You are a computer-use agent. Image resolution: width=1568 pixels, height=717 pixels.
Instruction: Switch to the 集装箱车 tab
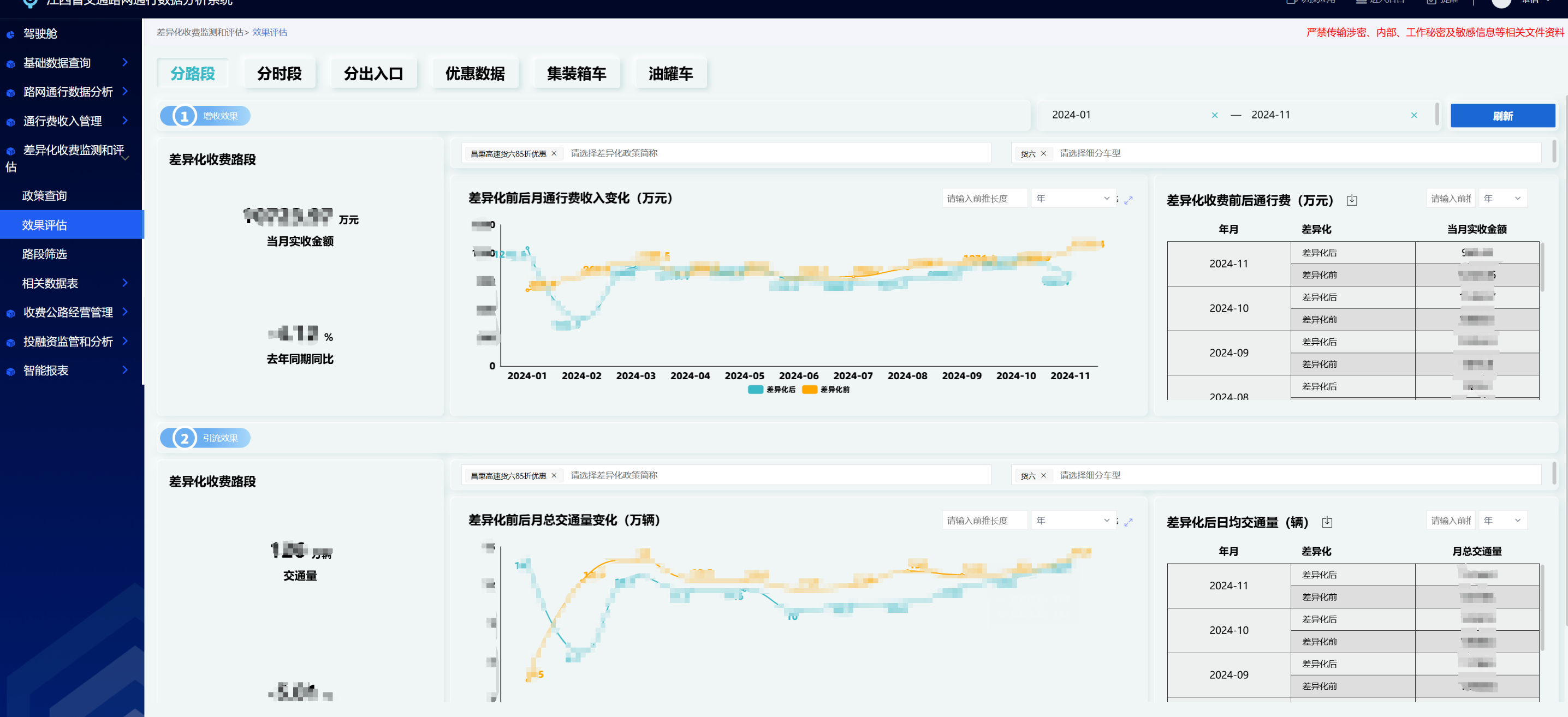(577, 74)
